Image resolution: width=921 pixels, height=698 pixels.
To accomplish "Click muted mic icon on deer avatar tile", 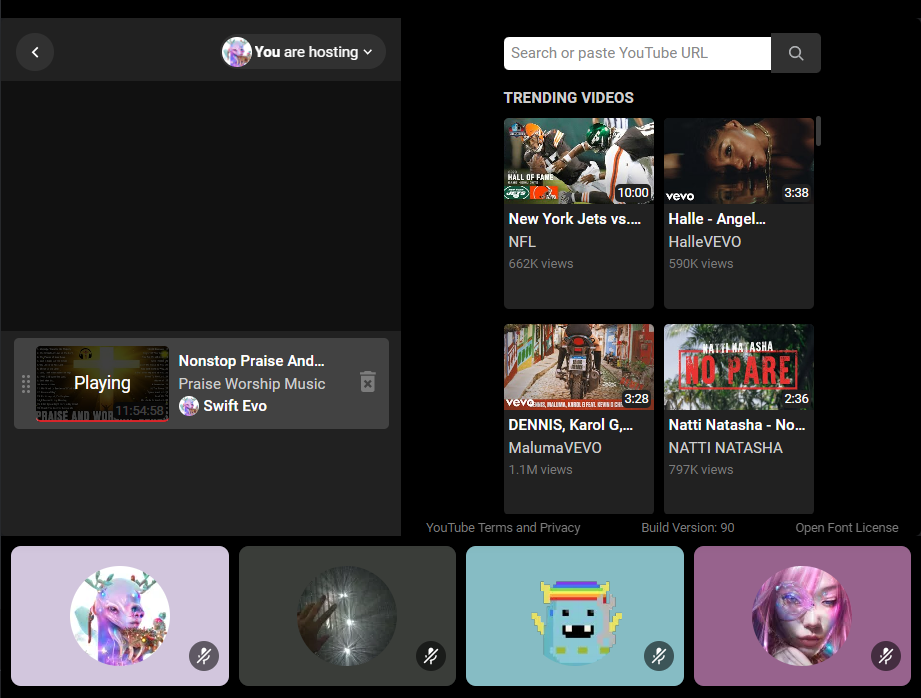I will 204,656.
